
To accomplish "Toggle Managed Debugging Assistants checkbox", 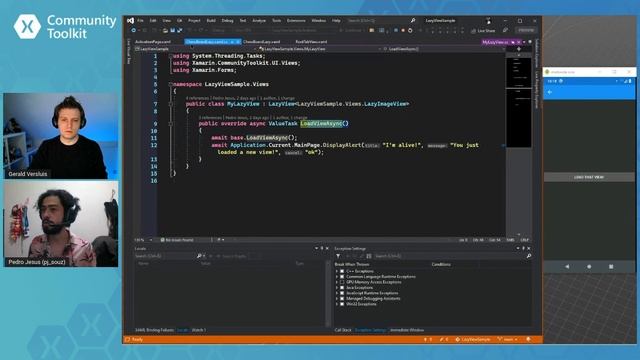I will 342,298.
